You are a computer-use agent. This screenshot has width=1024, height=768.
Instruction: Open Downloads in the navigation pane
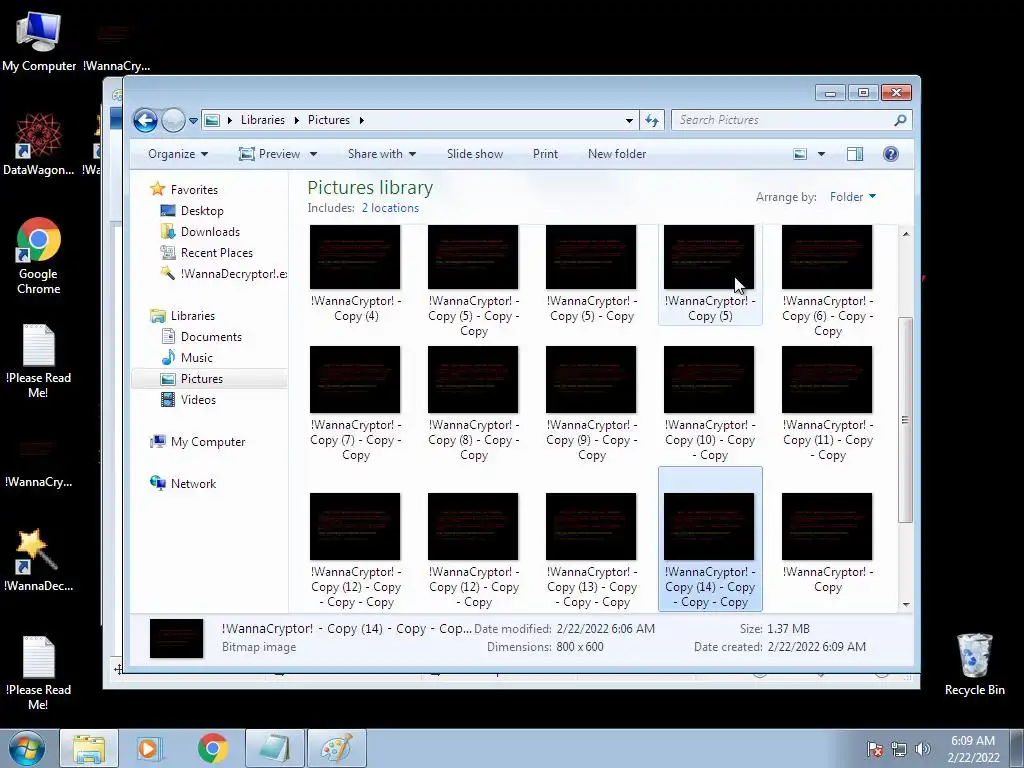tap(210, 232)
